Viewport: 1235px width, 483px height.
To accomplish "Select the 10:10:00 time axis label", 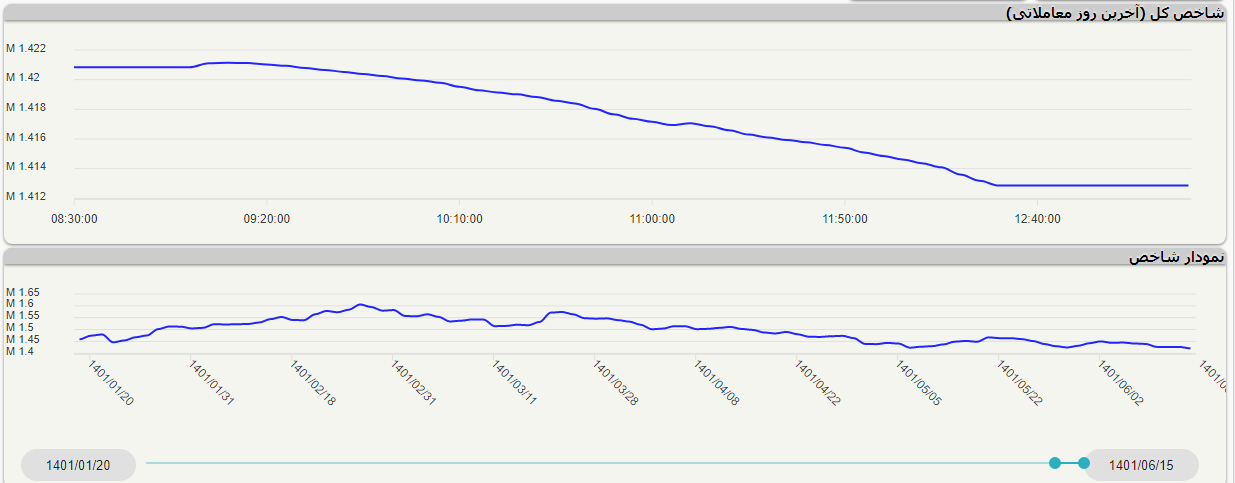I will [459, 219].
